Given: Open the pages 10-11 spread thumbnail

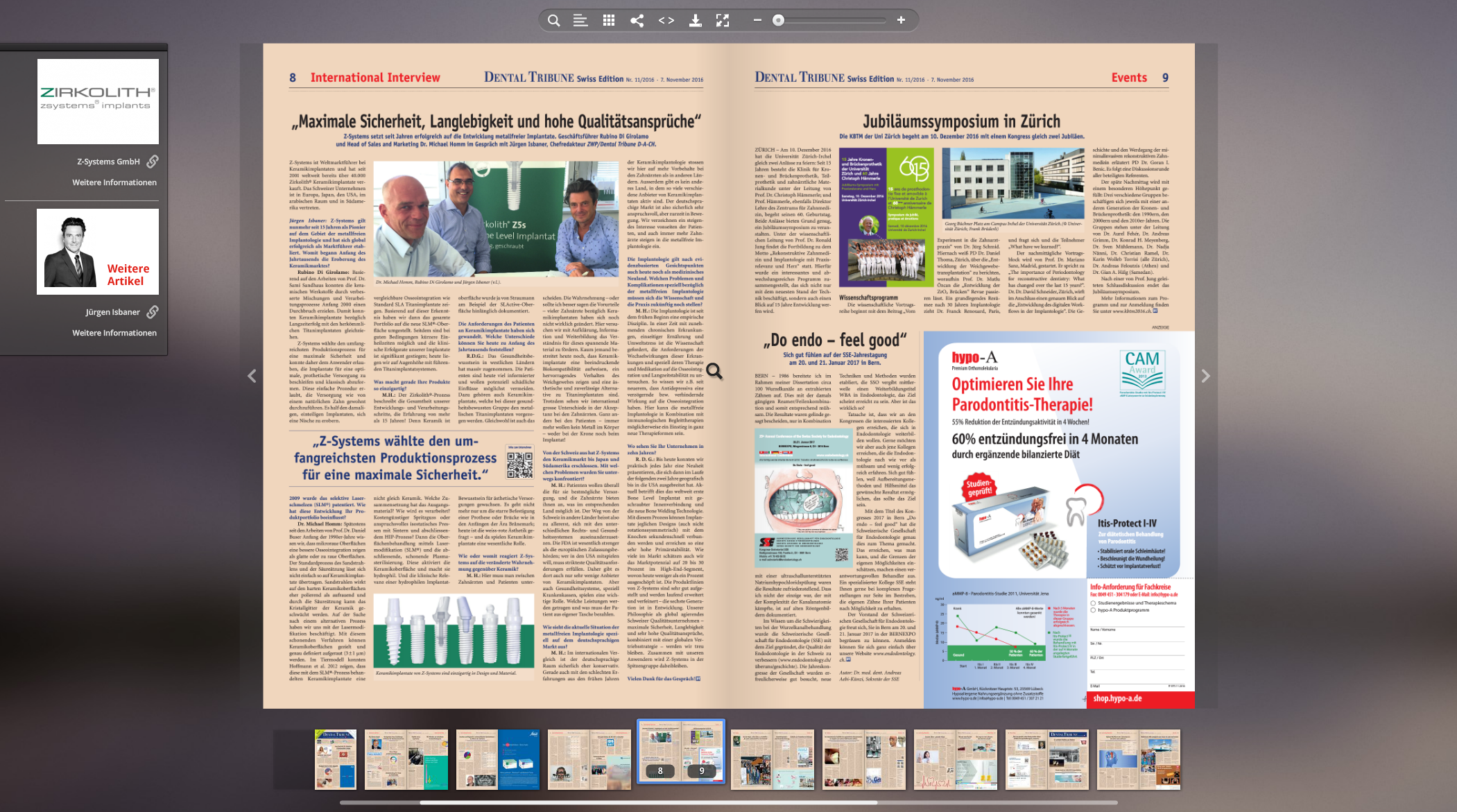Looking at the screenshot, I should (773, 759).
